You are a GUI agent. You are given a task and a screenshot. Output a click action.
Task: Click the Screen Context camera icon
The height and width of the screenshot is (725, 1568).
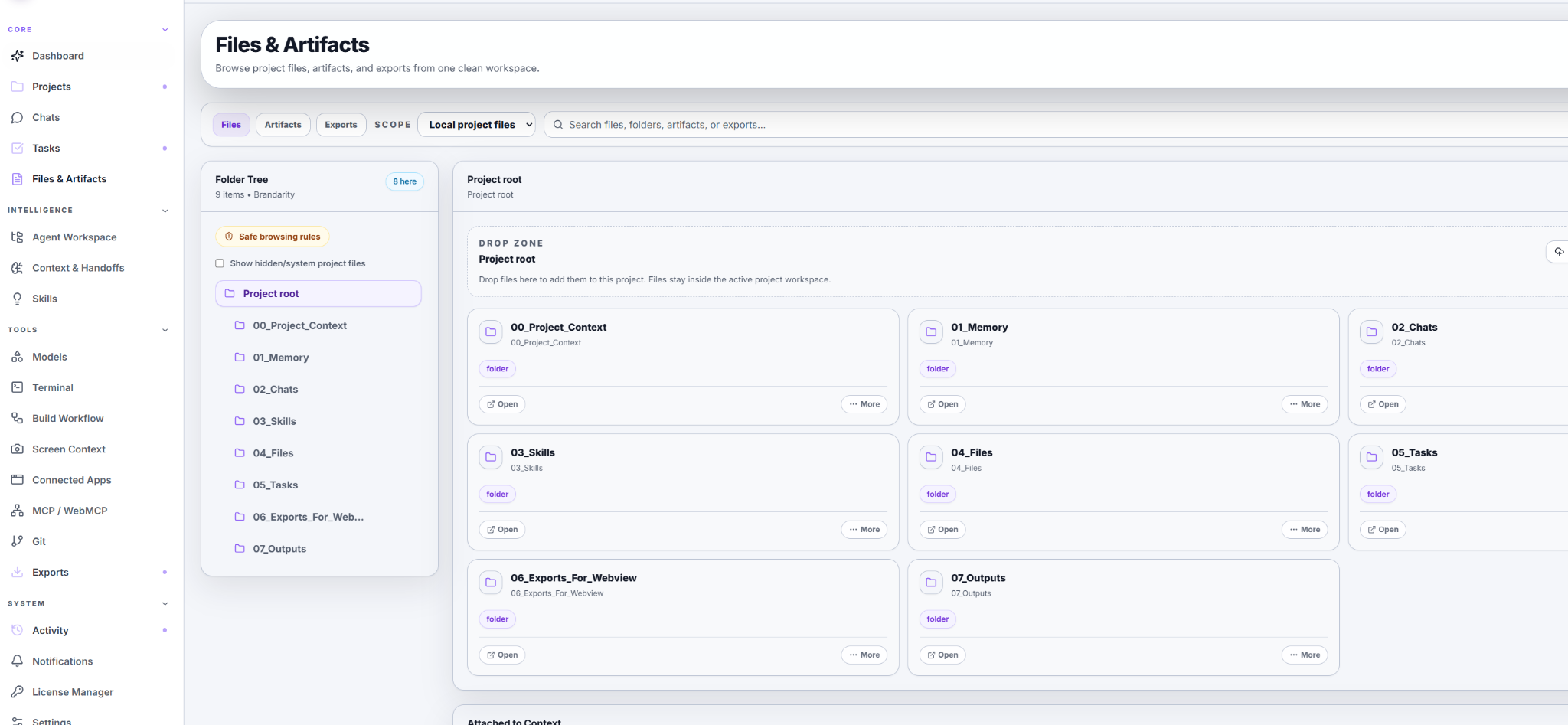click(18, 449)
